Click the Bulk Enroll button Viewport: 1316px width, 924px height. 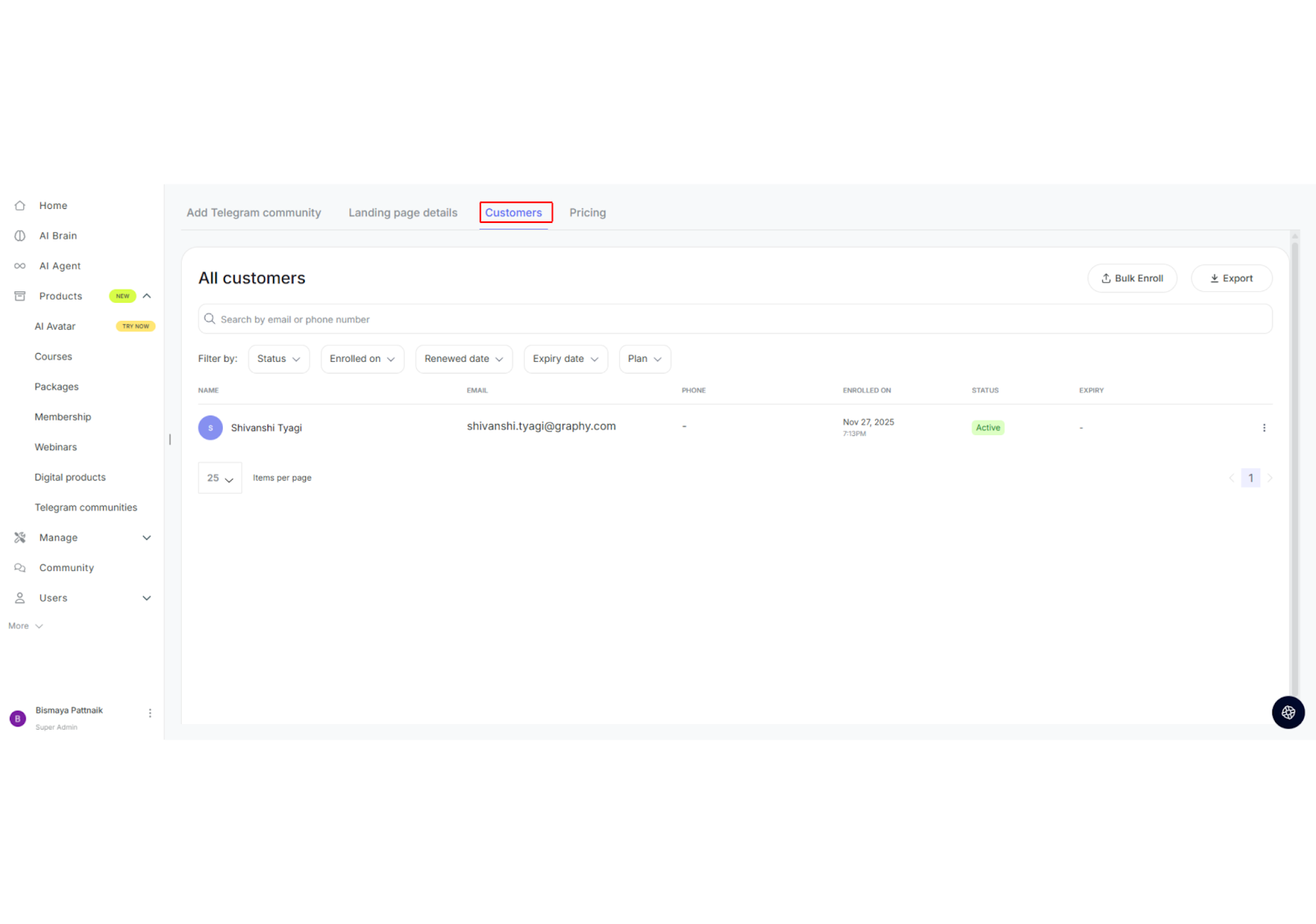(x=1132, y=278)
